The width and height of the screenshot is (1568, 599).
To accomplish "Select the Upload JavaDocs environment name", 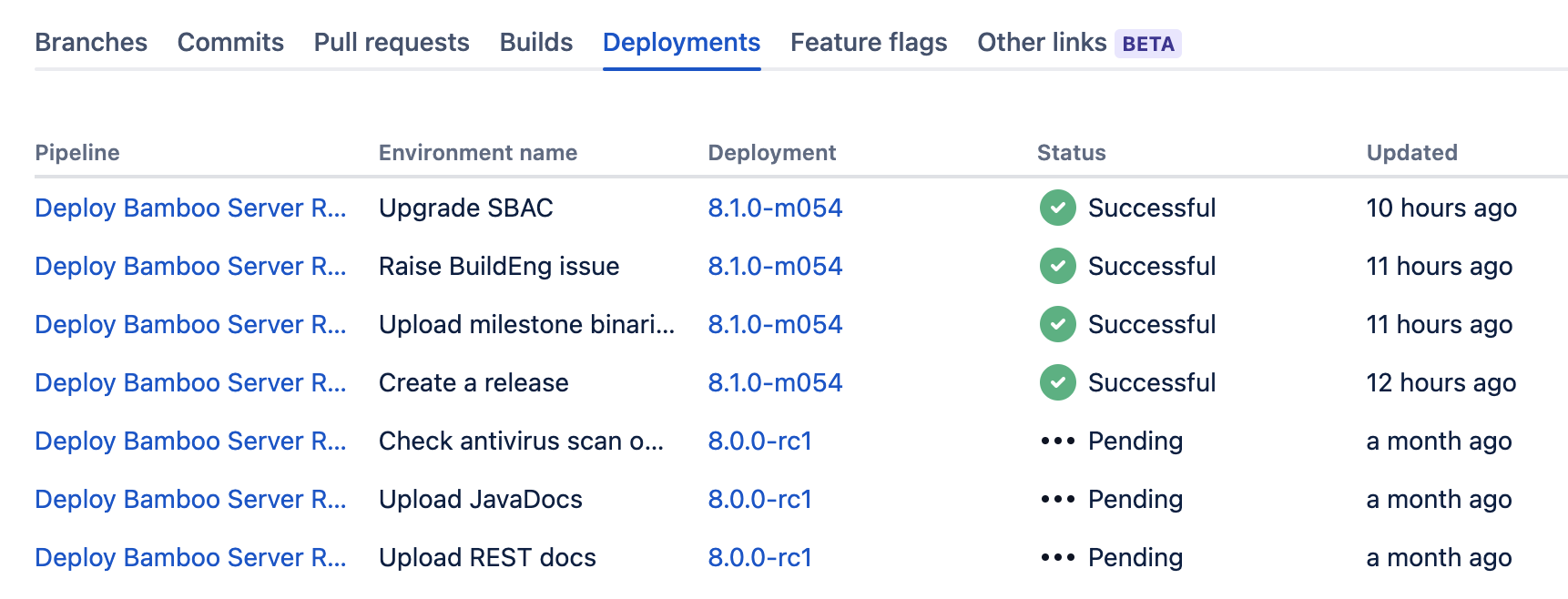I will pos(481,499).
